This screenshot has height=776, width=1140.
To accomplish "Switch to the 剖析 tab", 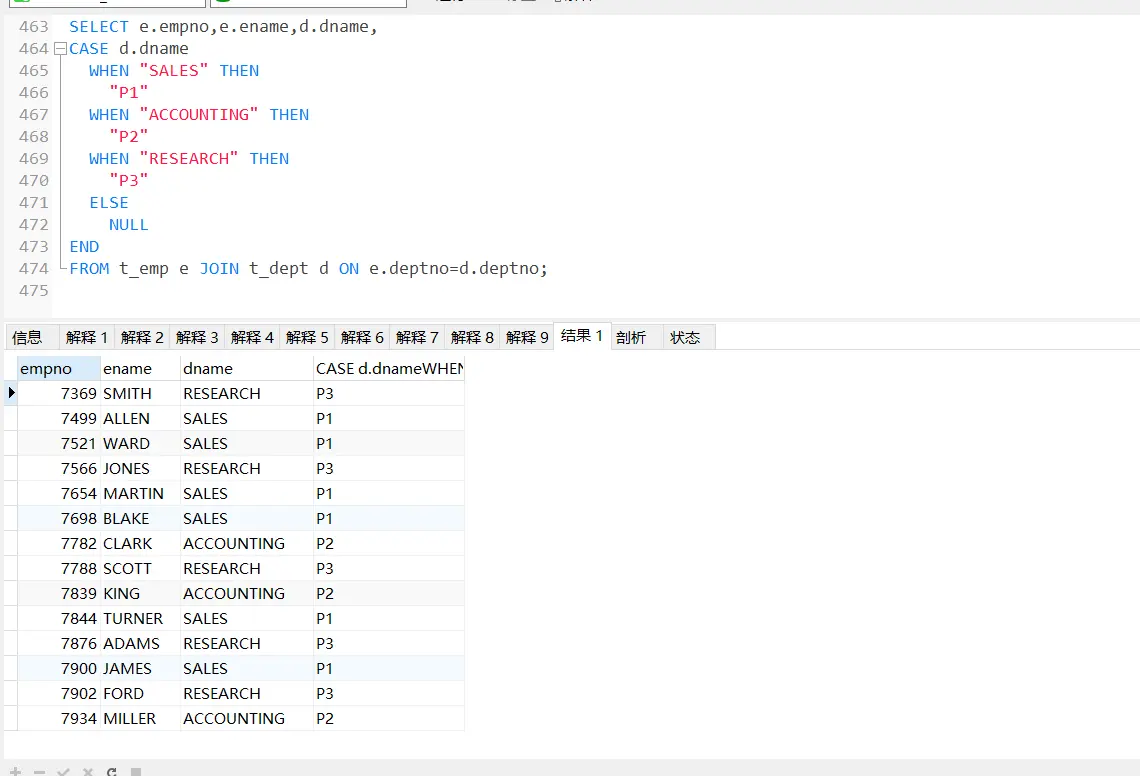I will click(x=631, y=337).
